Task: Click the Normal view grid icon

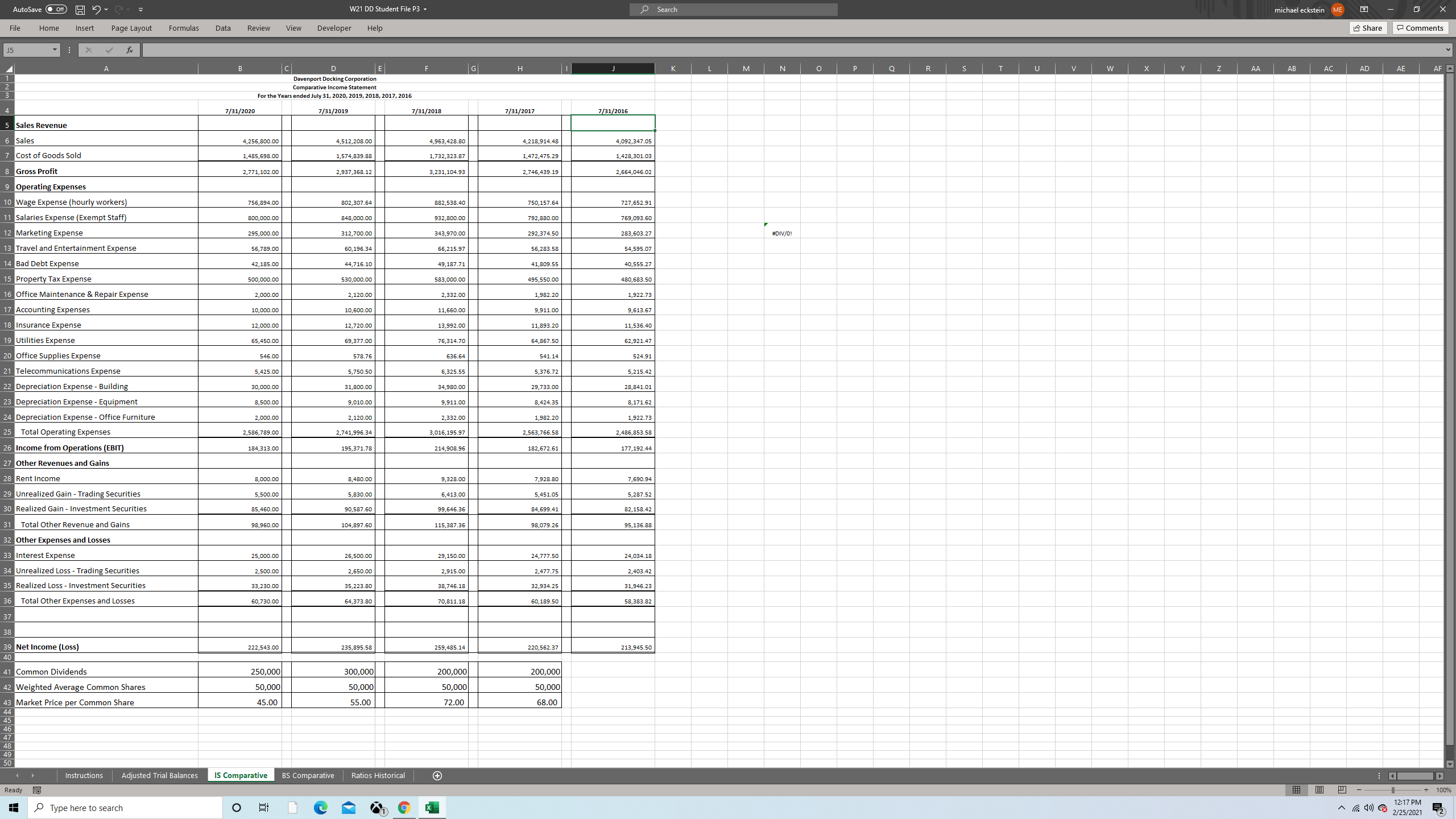Action: (x=1297, y=790)
